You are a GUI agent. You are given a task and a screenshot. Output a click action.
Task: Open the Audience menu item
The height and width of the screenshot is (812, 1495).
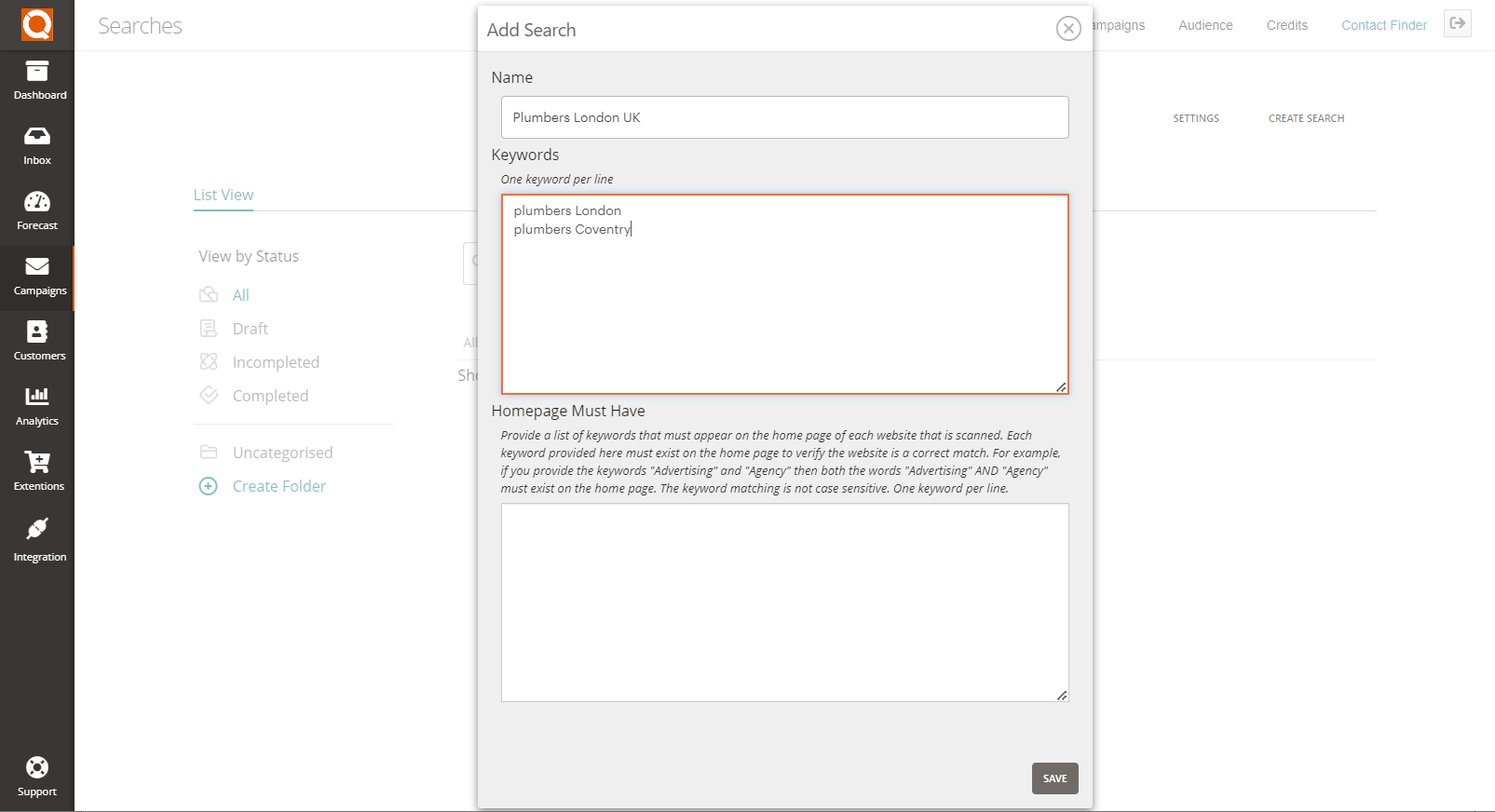[1205, 25]
